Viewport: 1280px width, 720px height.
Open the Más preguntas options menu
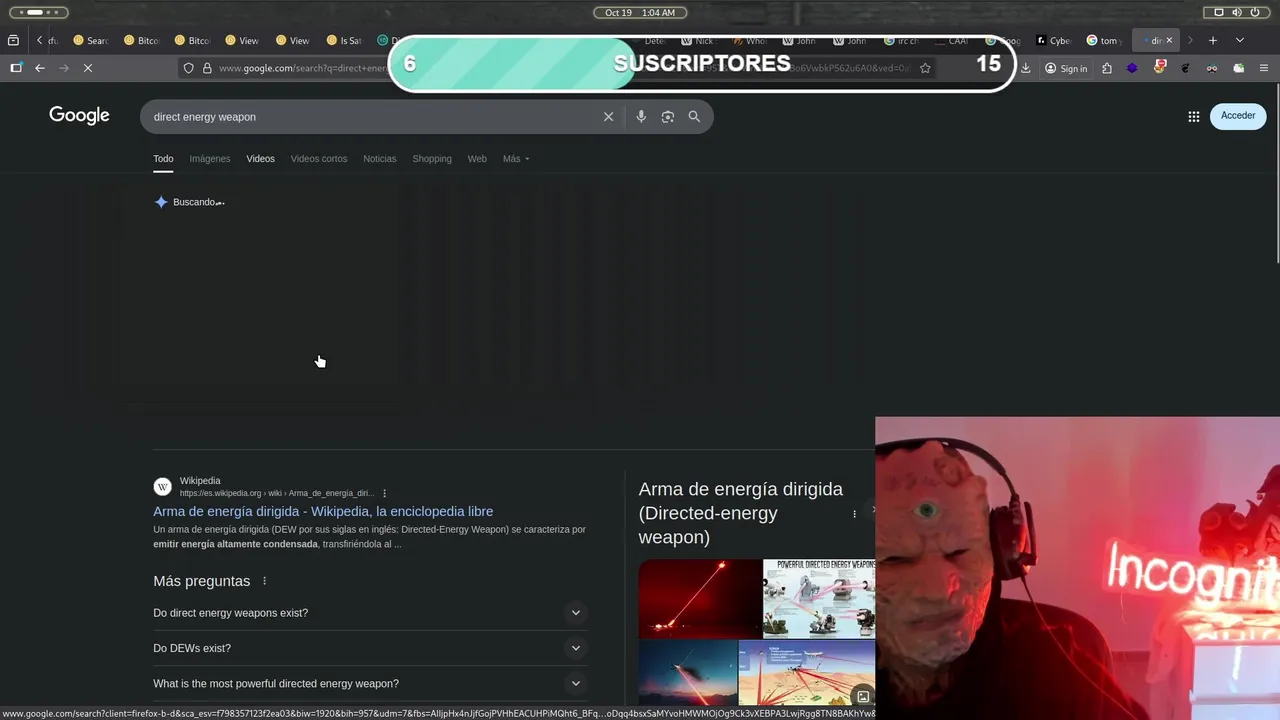click(264, 581)
